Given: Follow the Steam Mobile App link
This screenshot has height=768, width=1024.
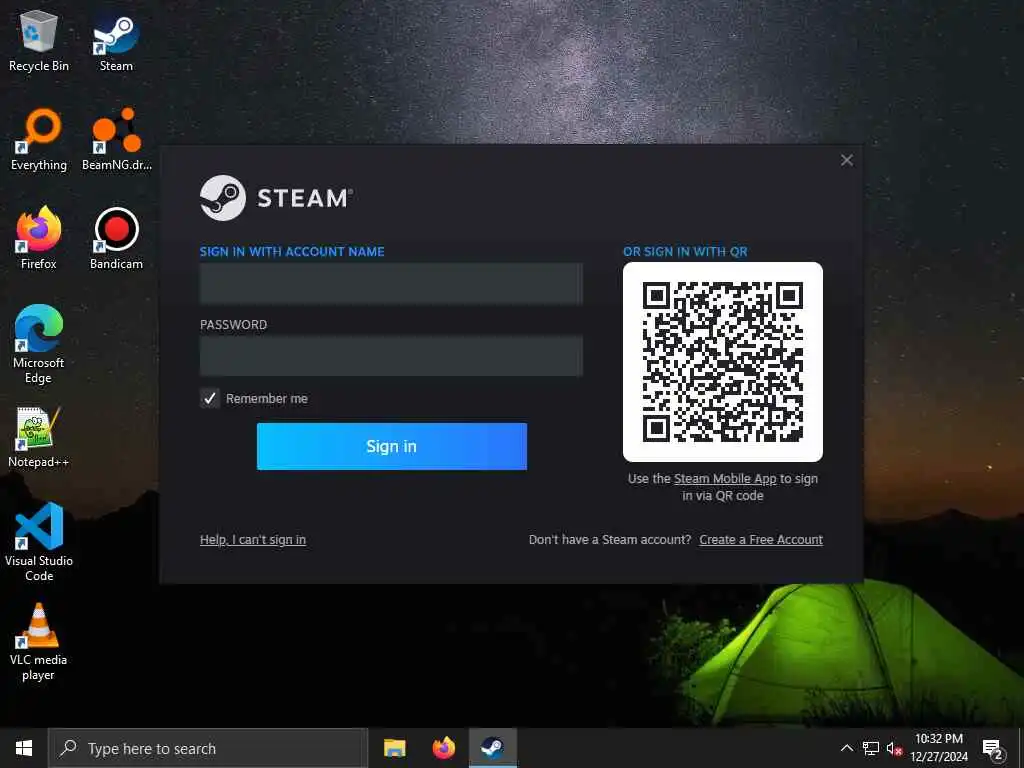Looking at the screenshot, I should tap(725, 479).
